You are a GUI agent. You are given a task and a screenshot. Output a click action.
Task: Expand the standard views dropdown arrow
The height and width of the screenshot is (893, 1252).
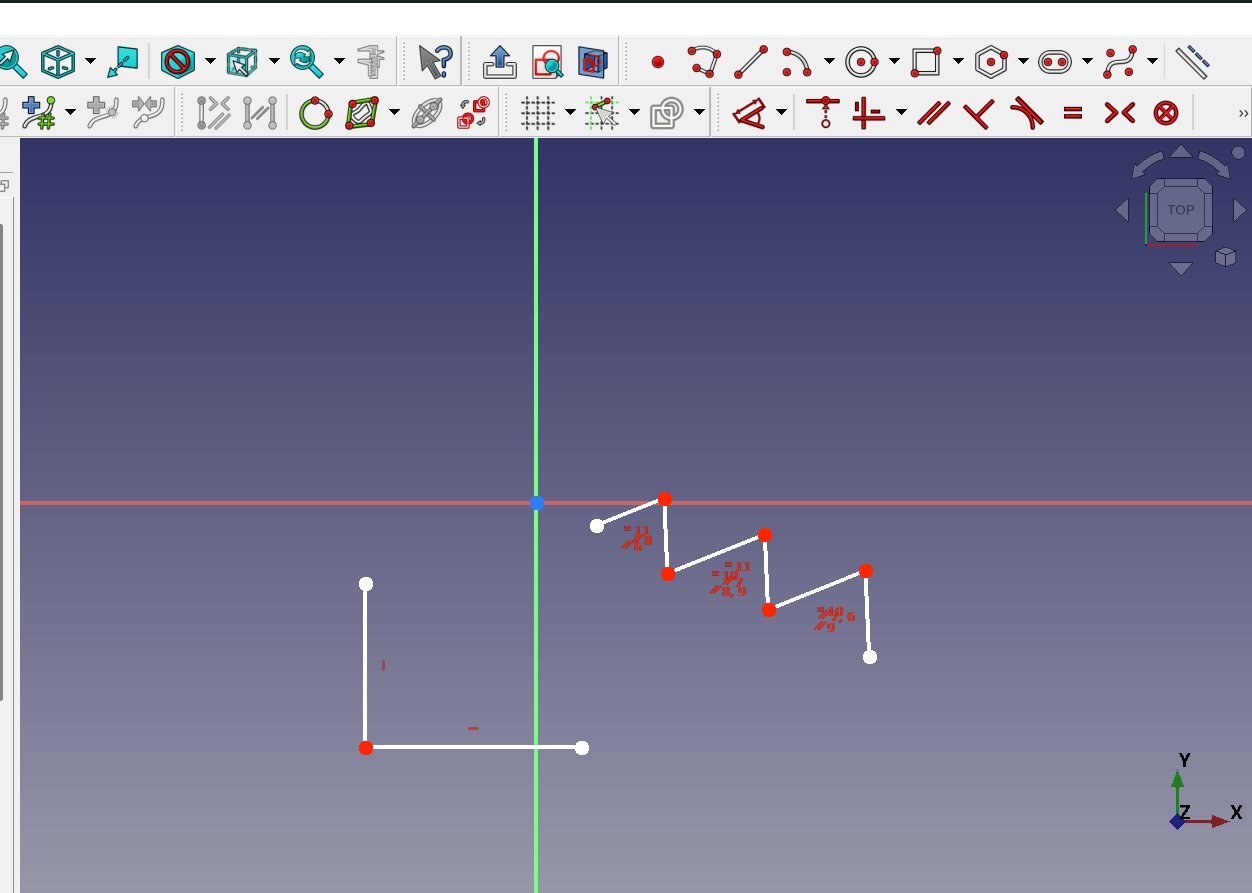90,62
